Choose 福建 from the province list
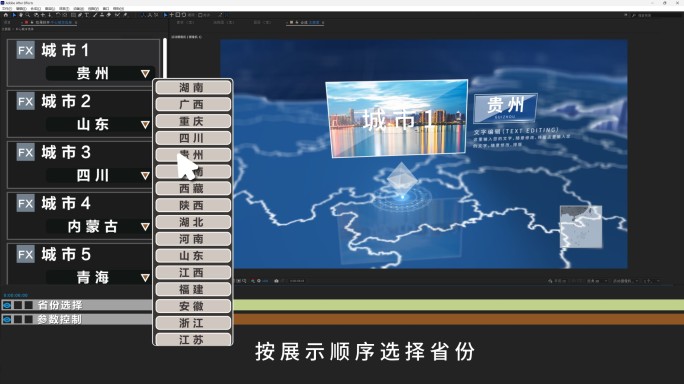The height and width of the screenshot is (384, 684). pos(193,289)
